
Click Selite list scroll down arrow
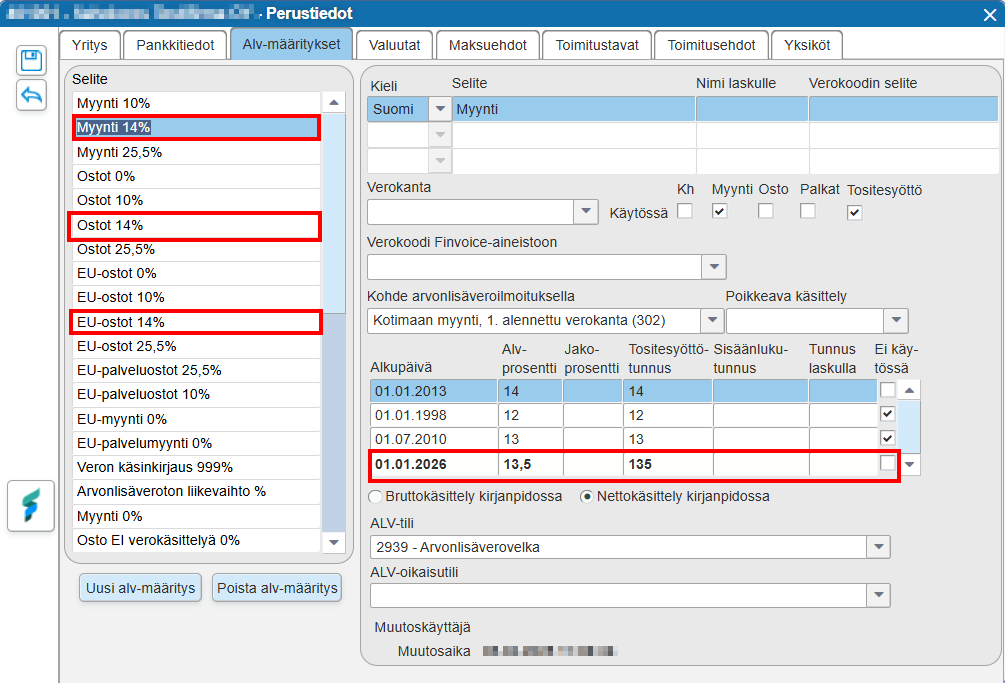tap(333, 542)
